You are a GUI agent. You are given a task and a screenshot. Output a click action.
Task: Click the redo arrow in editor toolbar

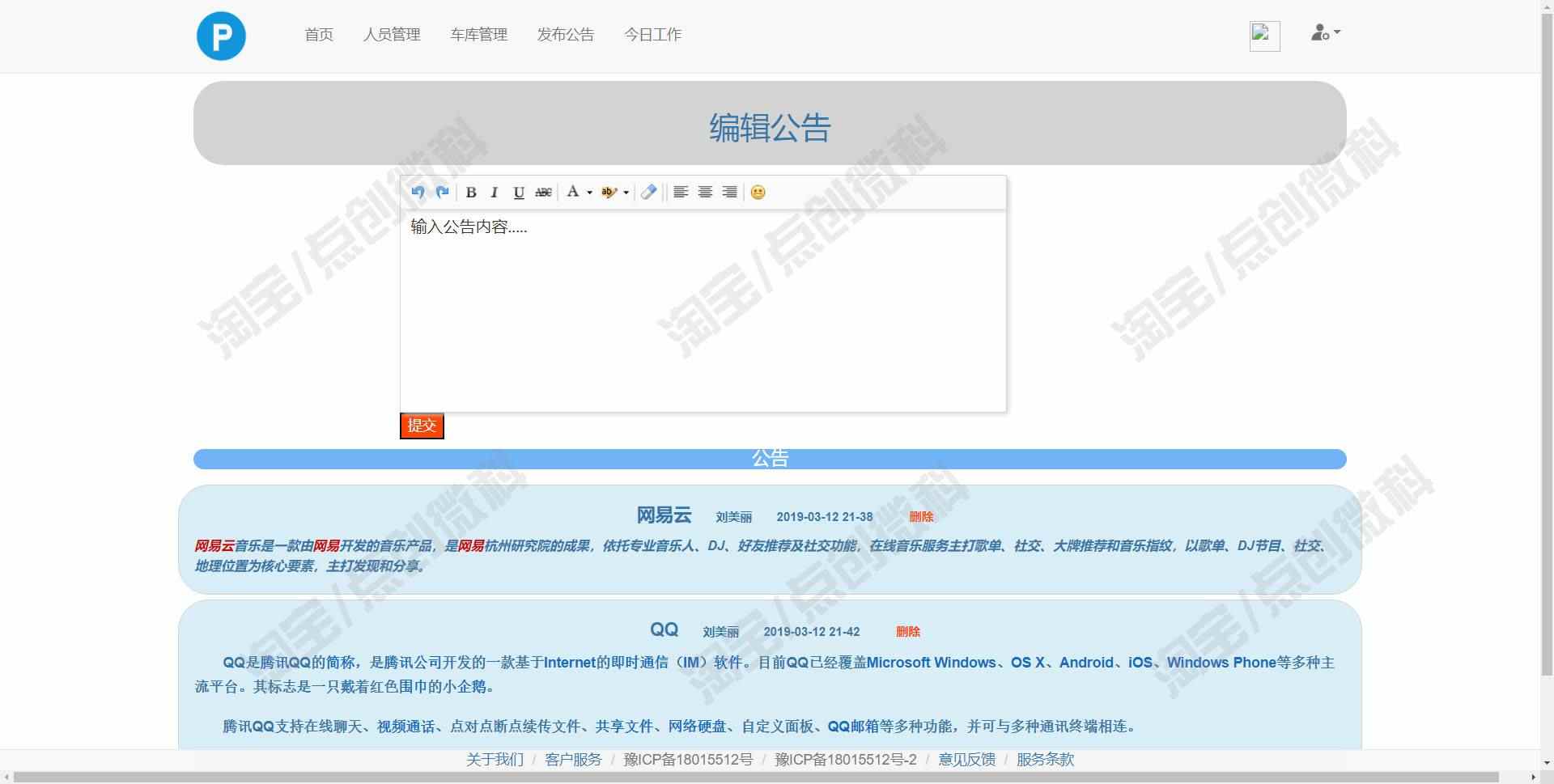(x=442, y=192)
